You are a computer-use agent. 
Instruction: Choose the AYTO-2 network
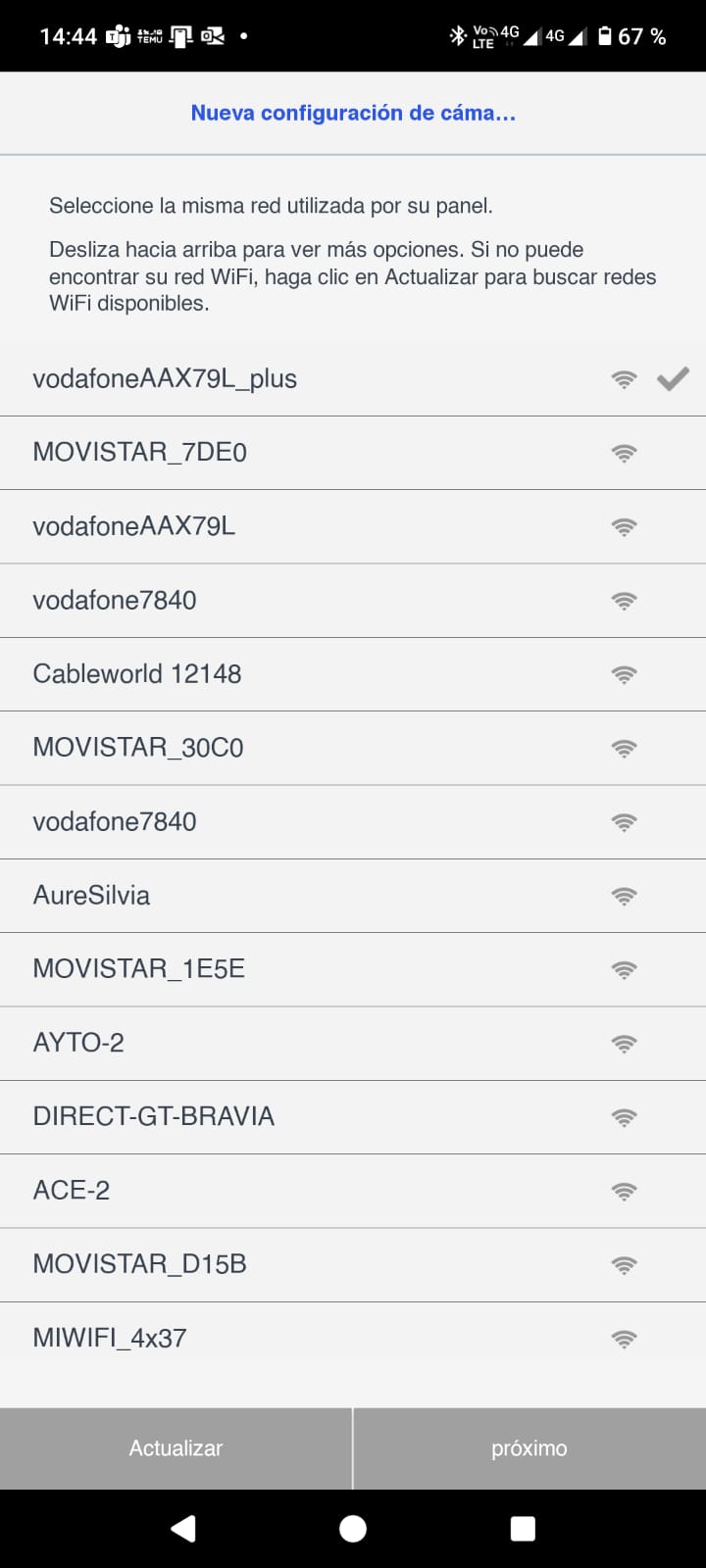pos(78,1043)
